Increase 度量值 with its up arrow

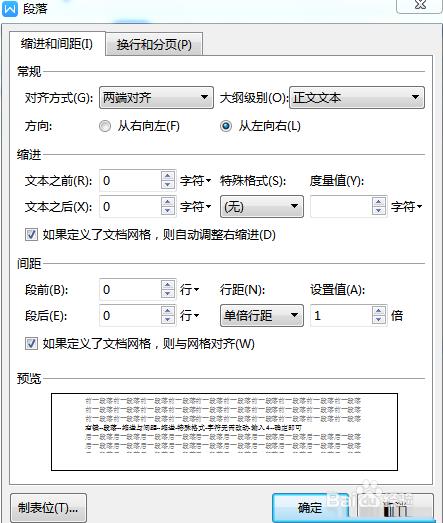point(379,202)
